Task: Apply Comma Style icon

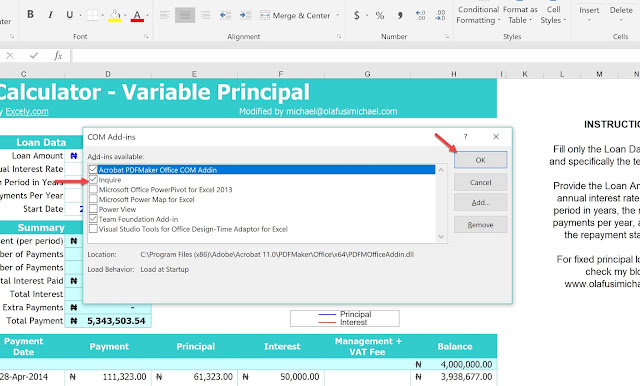Action: 400,16
